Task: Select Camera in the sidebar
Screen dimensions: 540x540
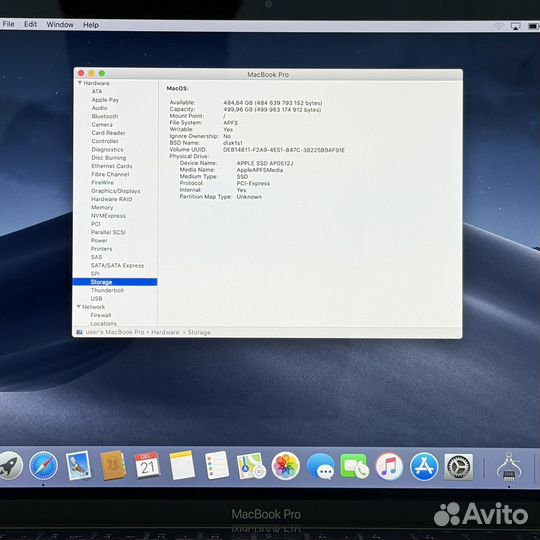Action: coord(102,124)
